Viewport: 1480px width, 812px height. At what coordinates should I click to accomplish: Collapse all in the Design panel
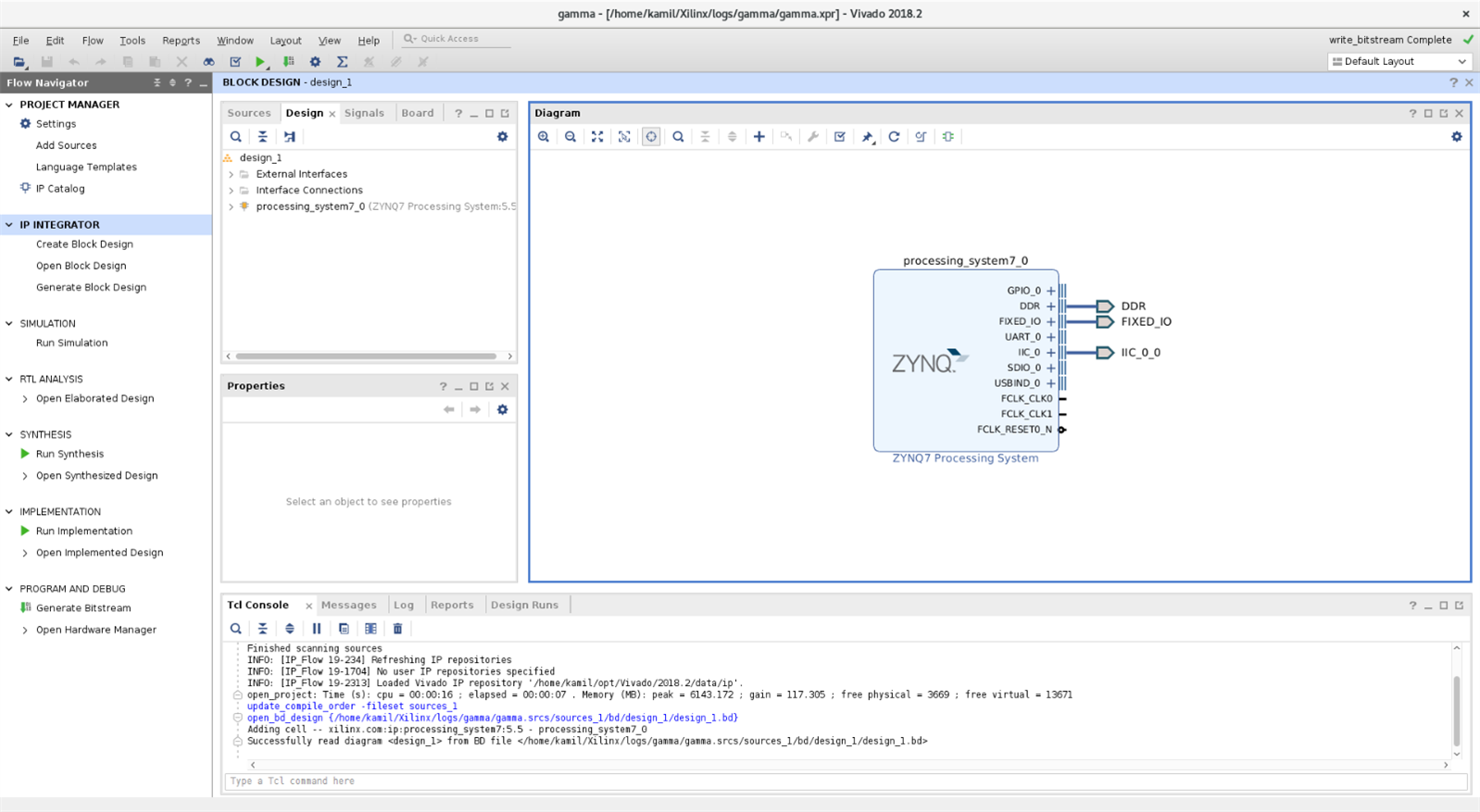pyautogui.click(x=263, y=137)
